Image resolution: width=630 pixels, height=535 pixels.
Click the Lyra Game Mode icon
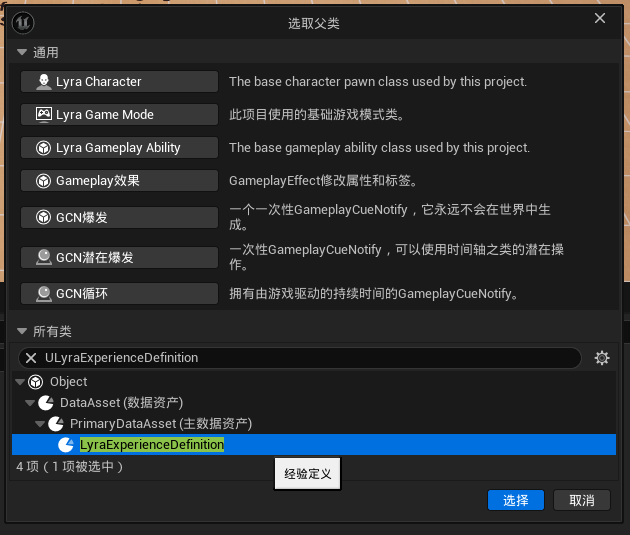pos(43,114)
